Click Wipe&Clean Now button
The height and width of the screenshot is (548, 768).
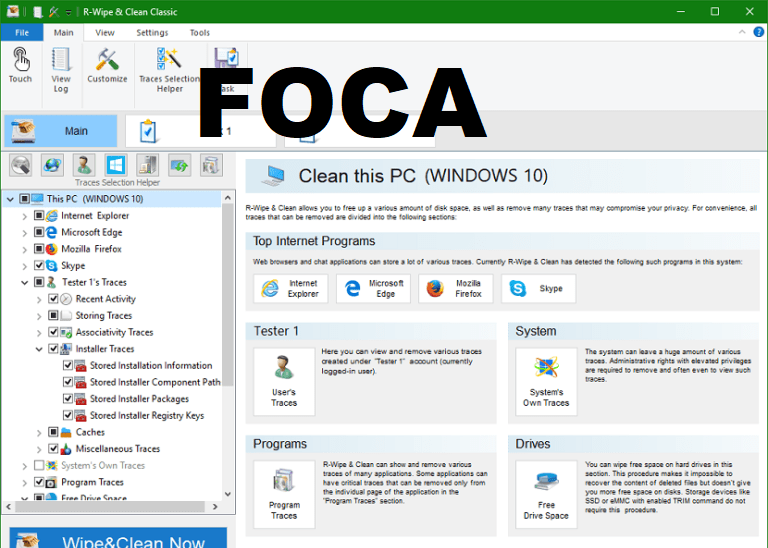tap(118, 538)
